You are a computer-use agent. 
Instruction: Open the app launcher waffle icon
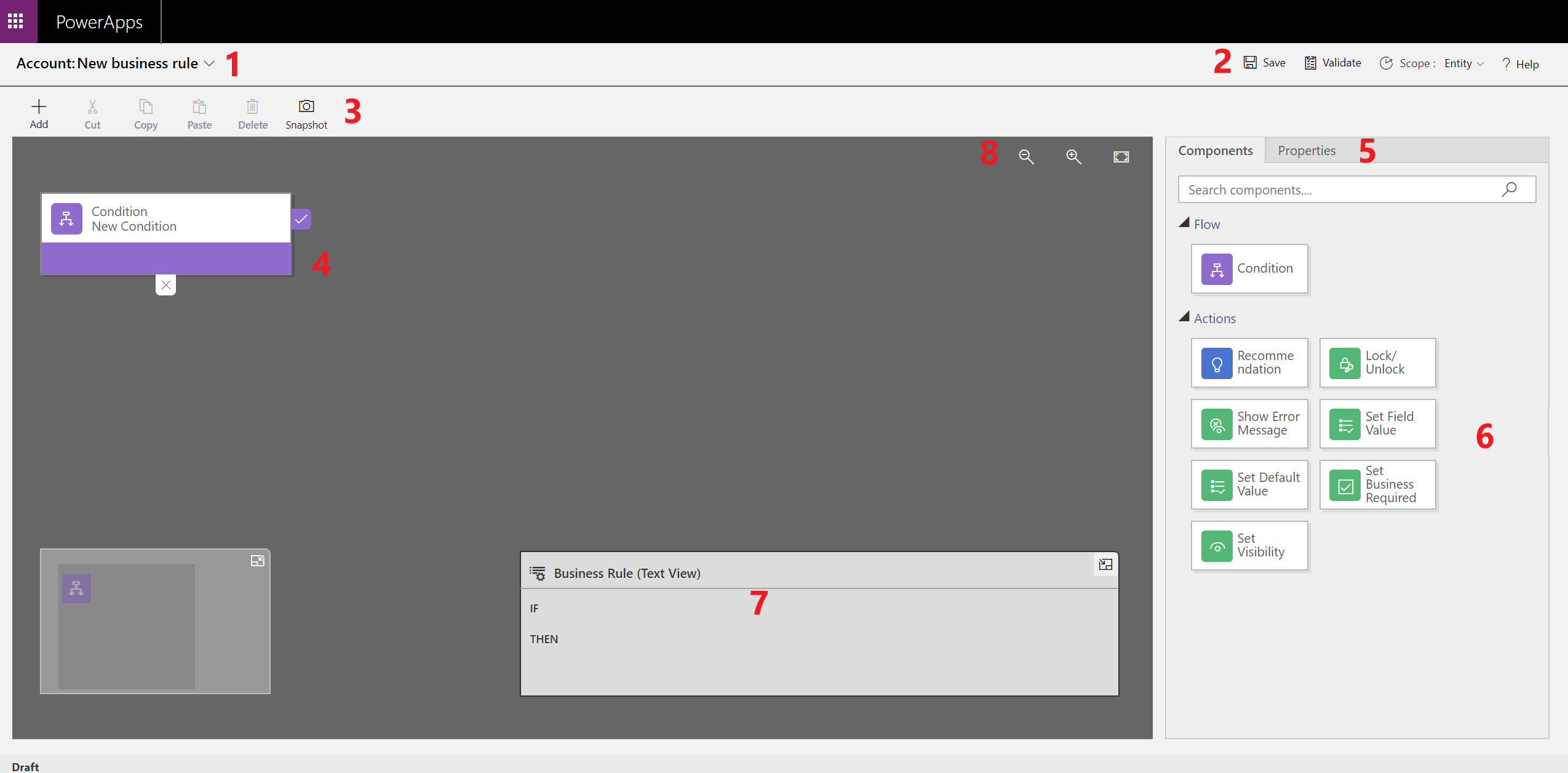pyautogui.click(x=15, y=22)
